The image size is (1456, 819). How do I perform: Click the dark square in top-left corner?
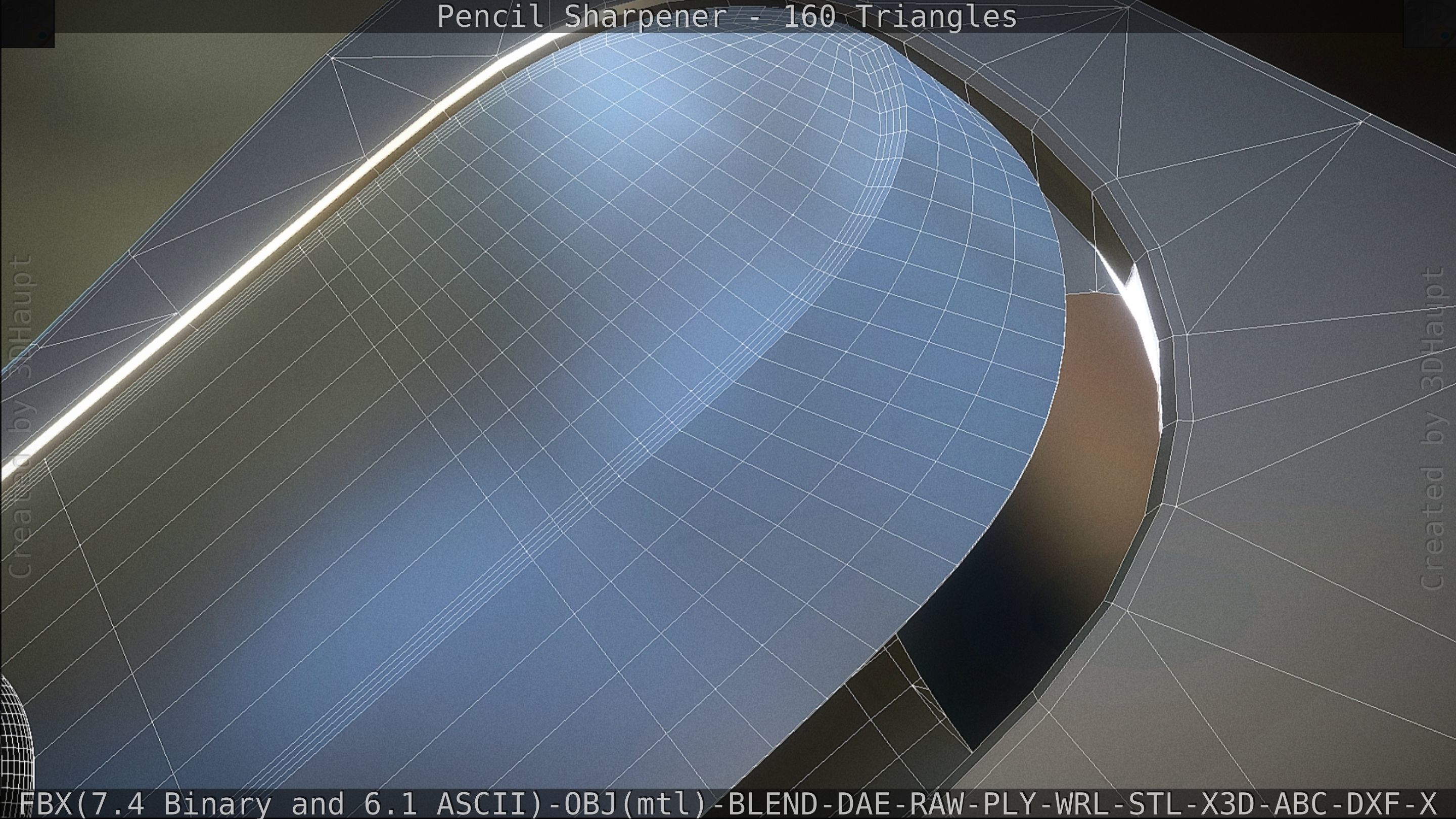27,23
